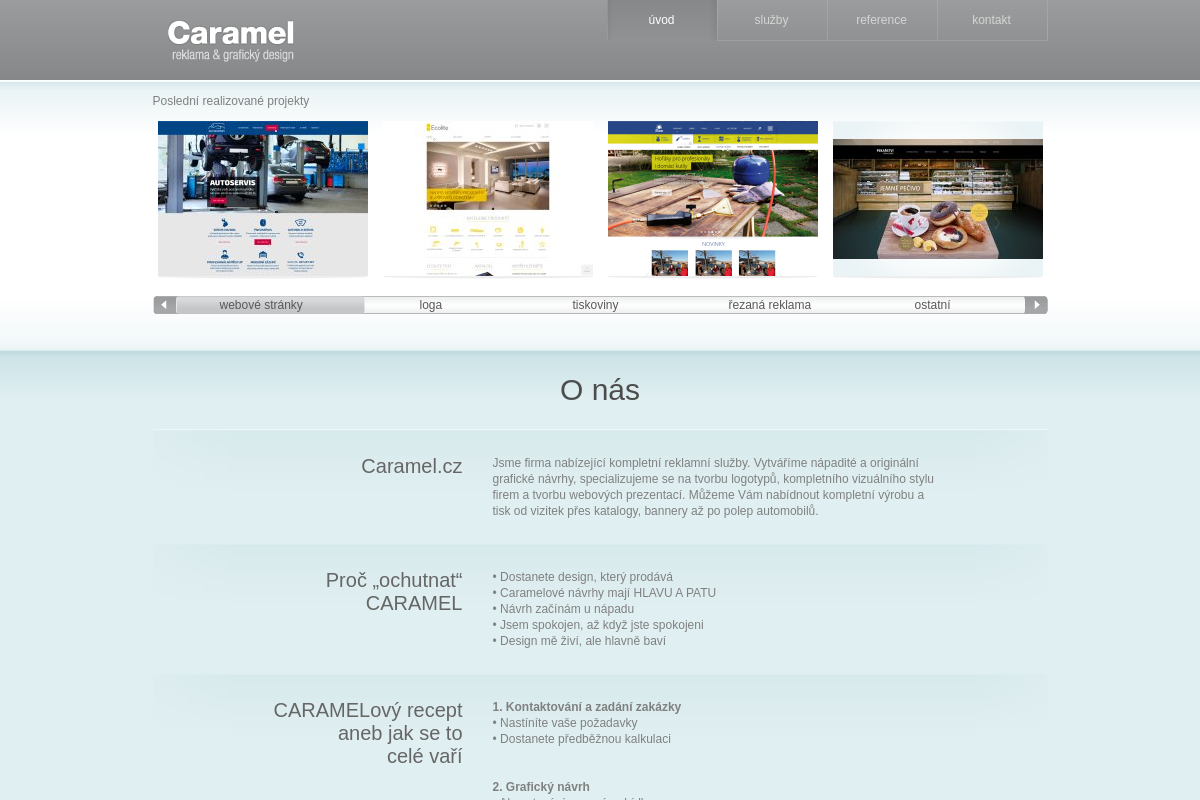Select the ostatní category filter
Image resolution: width=1200 pixels, height=800 pixels.
tap(932, 305)
